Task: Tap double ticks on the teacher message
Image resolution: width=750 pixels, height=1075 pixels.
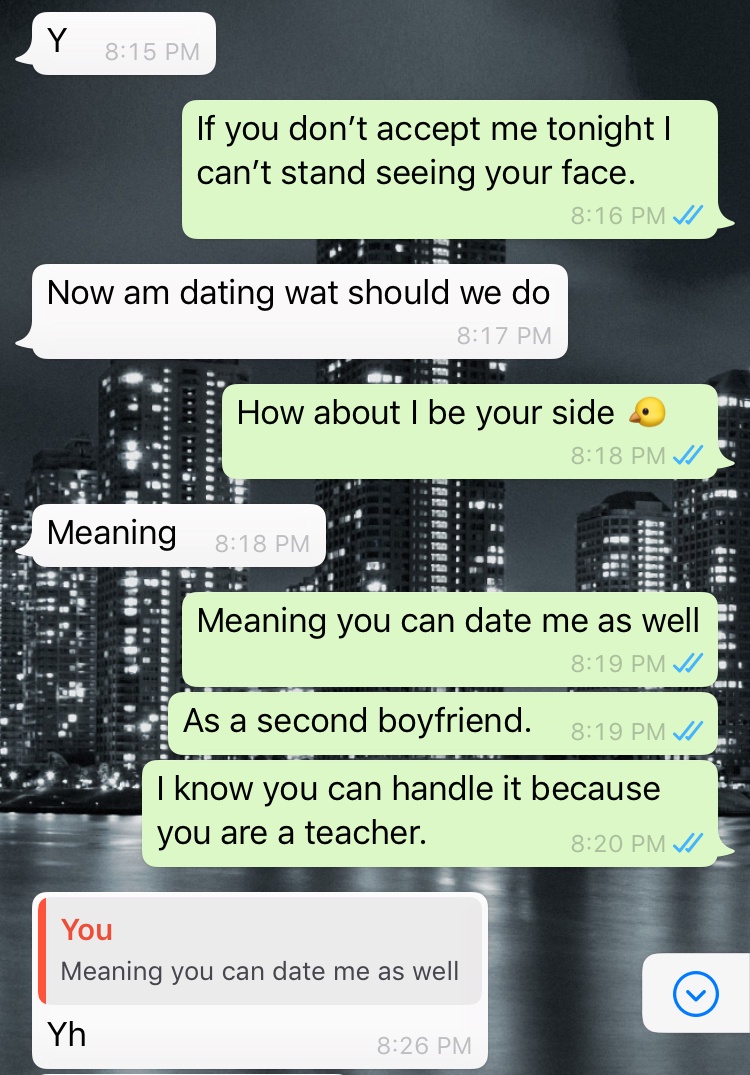Action: [688, 843]
